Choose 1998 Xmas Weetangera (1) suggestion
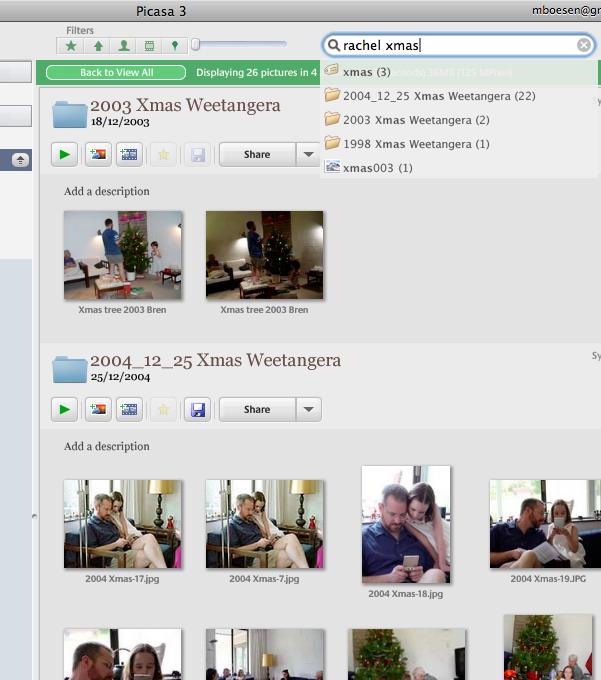The image size is (601, 680). click(x=458, y=144)
